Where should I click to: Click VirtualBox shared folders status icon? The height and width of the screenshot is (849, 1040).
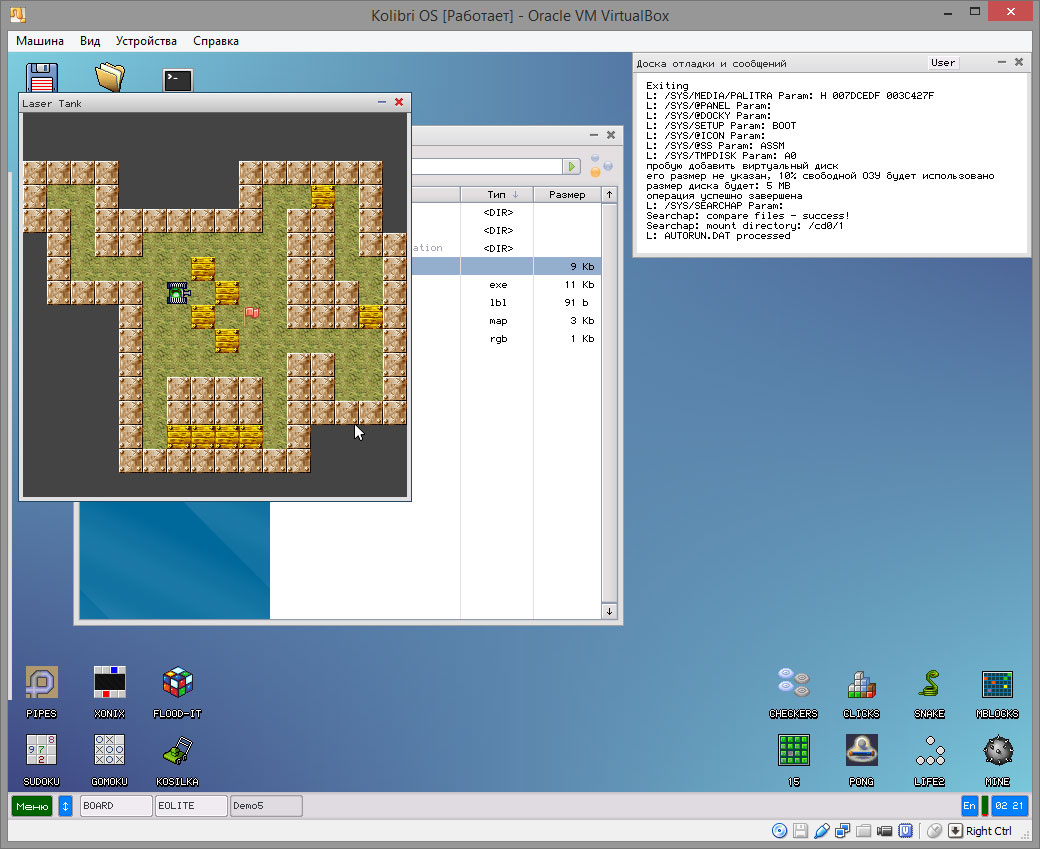coord(864,830)
